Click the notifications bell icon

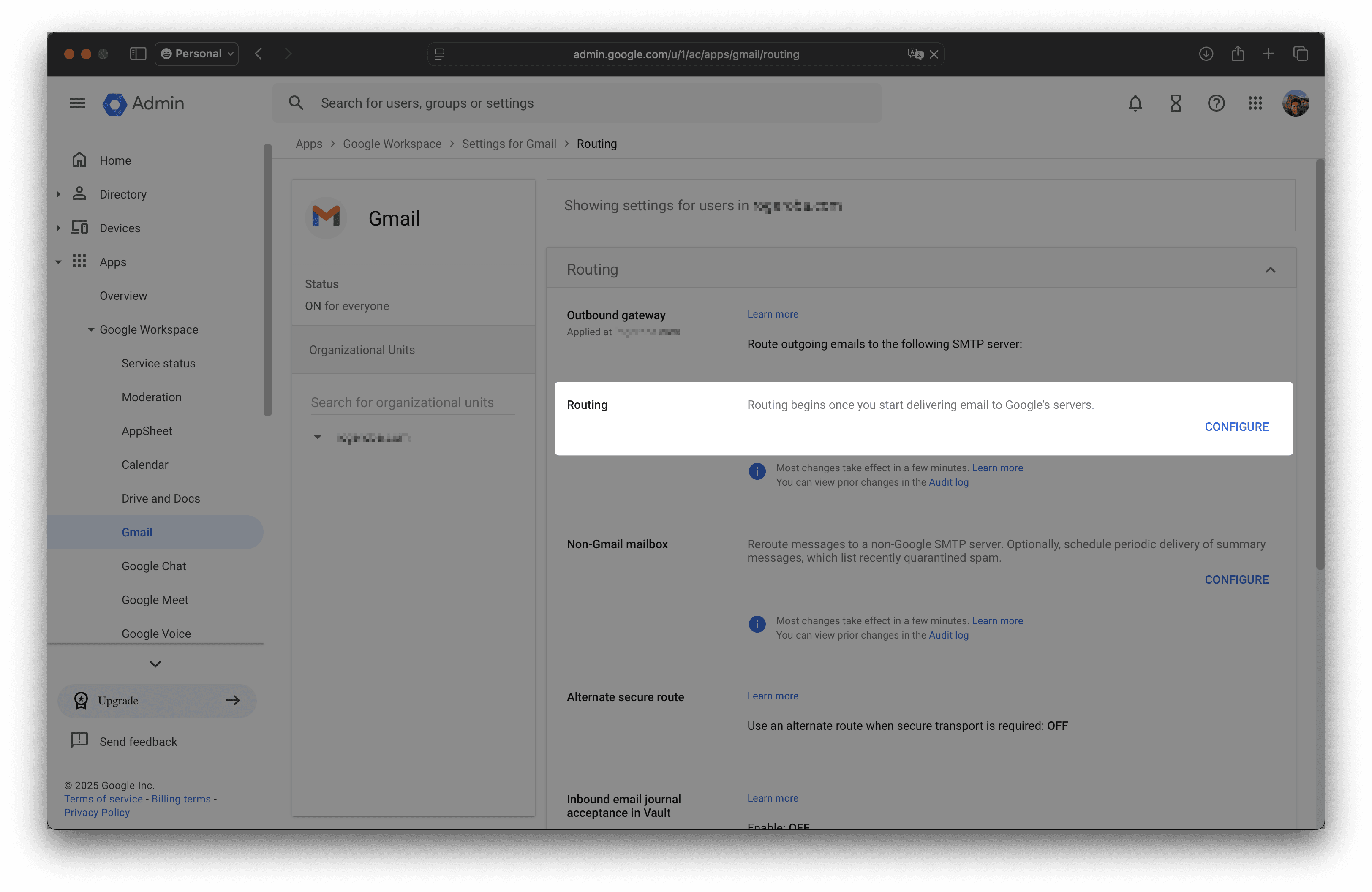[x=1135, y=104]
